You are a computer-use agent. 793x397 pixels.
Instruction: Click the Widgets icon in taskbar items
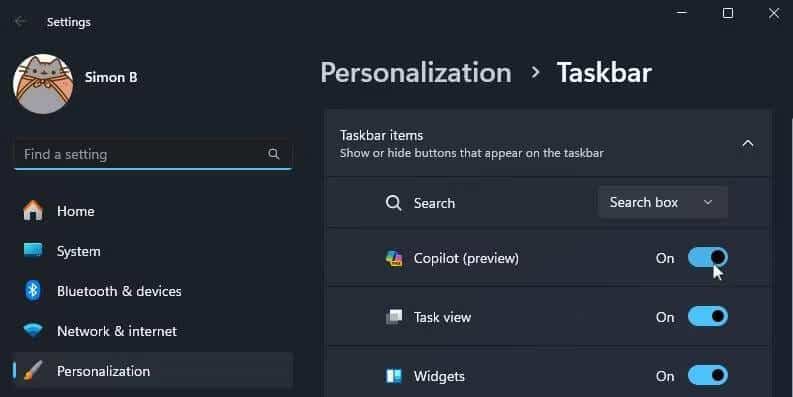tap(394, 376)
